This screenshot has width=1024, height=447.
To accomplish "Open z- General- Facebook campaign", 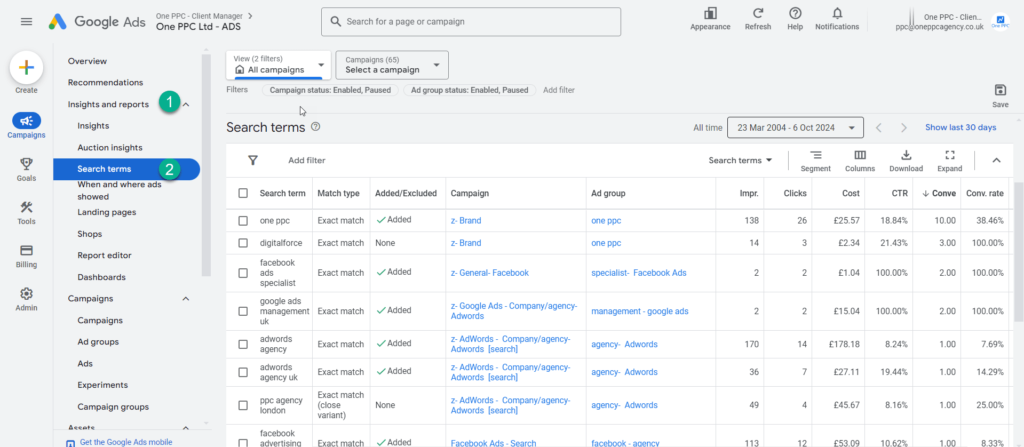I will click(490, 273).
